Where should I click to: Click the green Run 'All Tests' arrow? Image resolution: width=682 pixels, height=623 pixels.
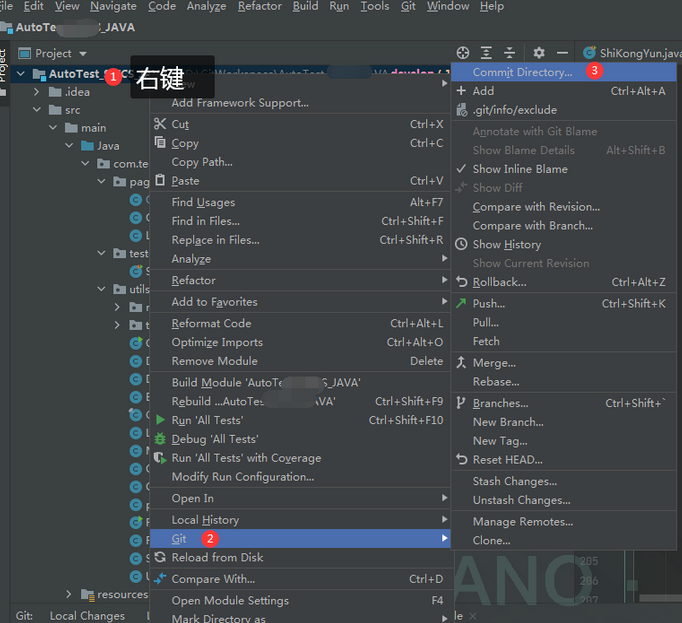point(160,420)
